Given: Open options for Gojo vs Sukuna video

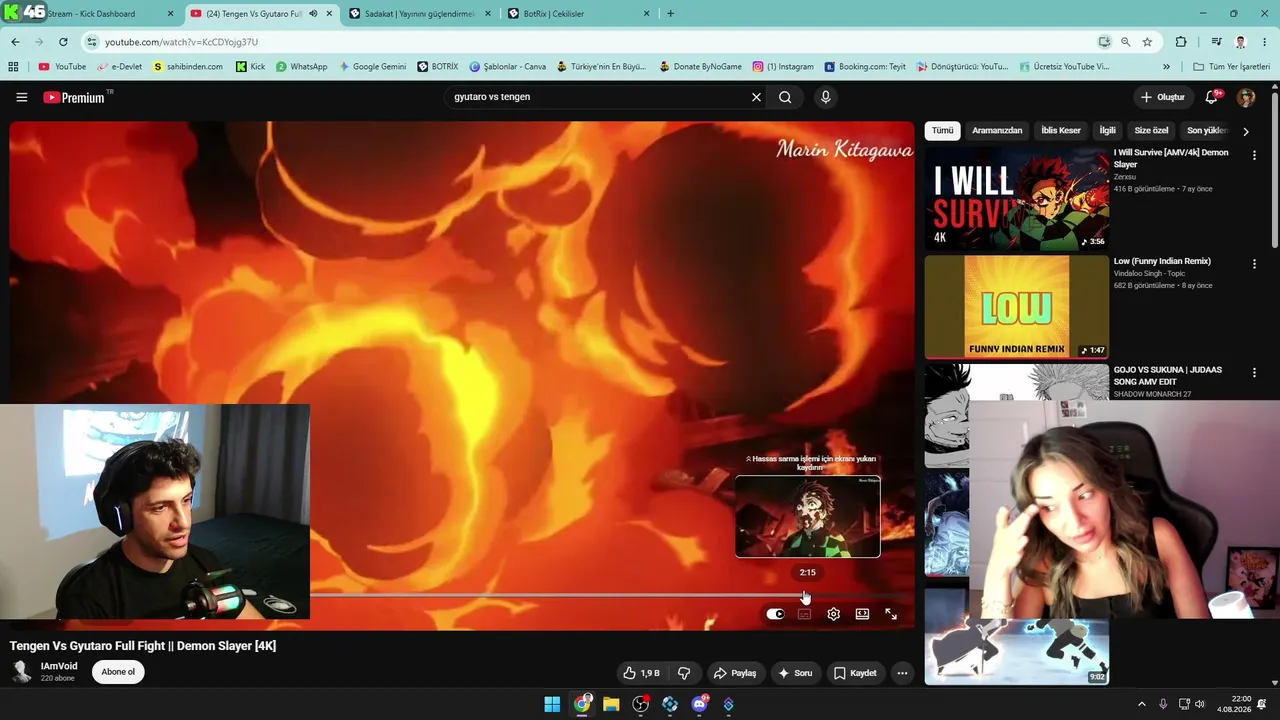Looking at the screenshot, I should [x=1254, y=372].
